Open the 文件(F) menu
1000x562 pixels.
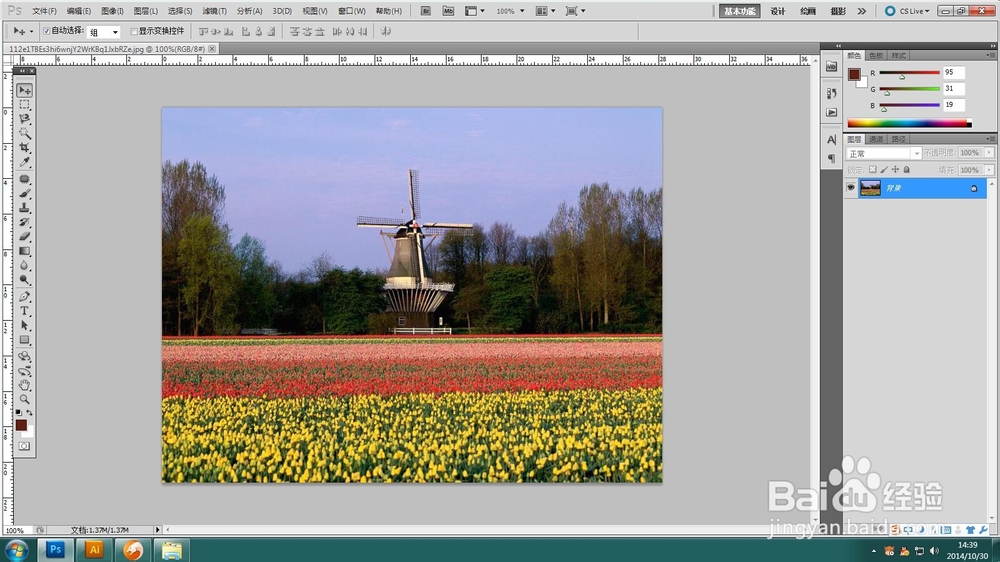click(x=44, y=11)
